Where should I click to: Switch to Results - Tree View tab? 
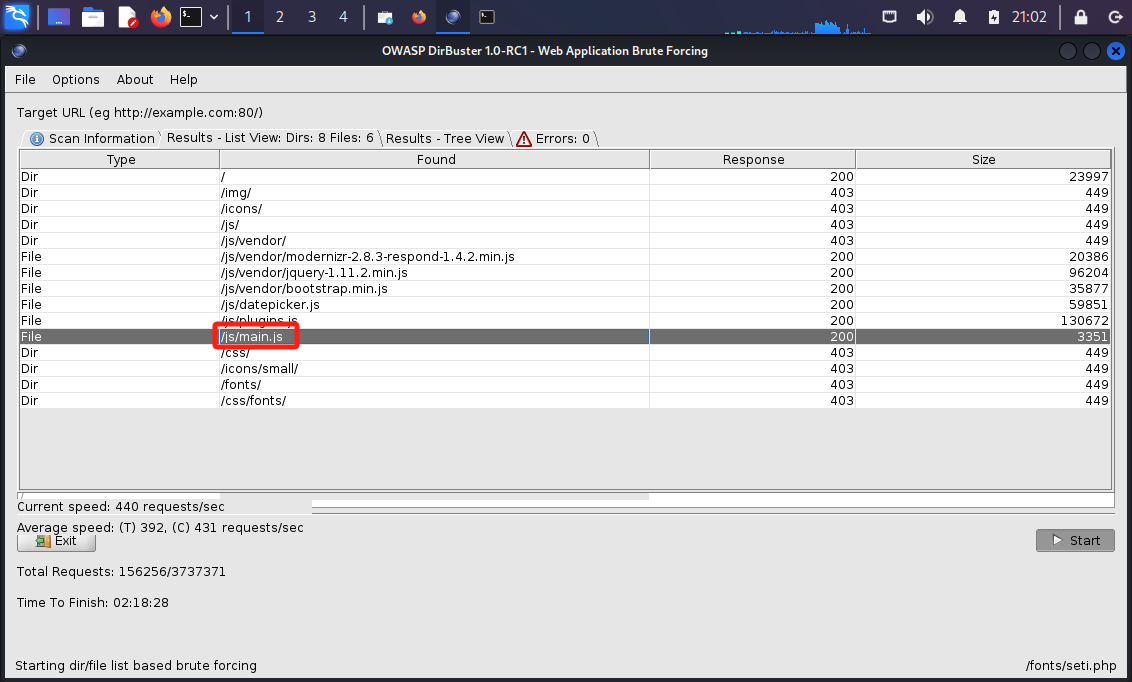445,139
